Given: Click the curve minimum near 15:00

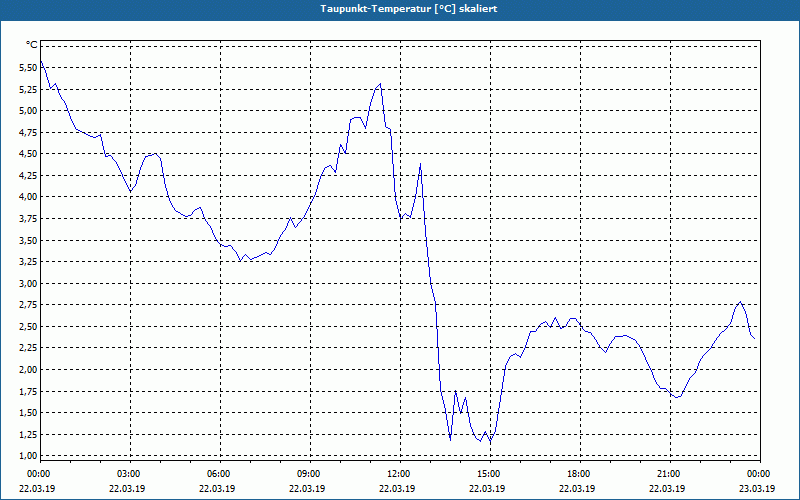Looking at the screenshot, I should click(x=490, y=442).
